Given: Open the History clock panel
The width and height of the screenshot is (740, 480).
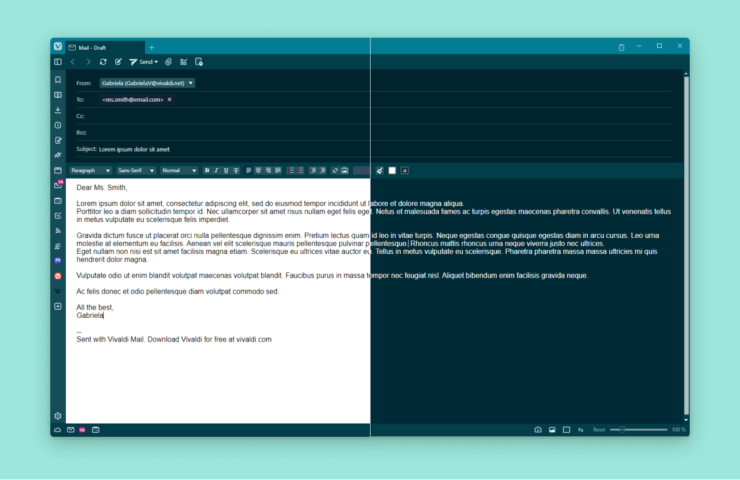Looking at the screenshot, I should [58, 125].
